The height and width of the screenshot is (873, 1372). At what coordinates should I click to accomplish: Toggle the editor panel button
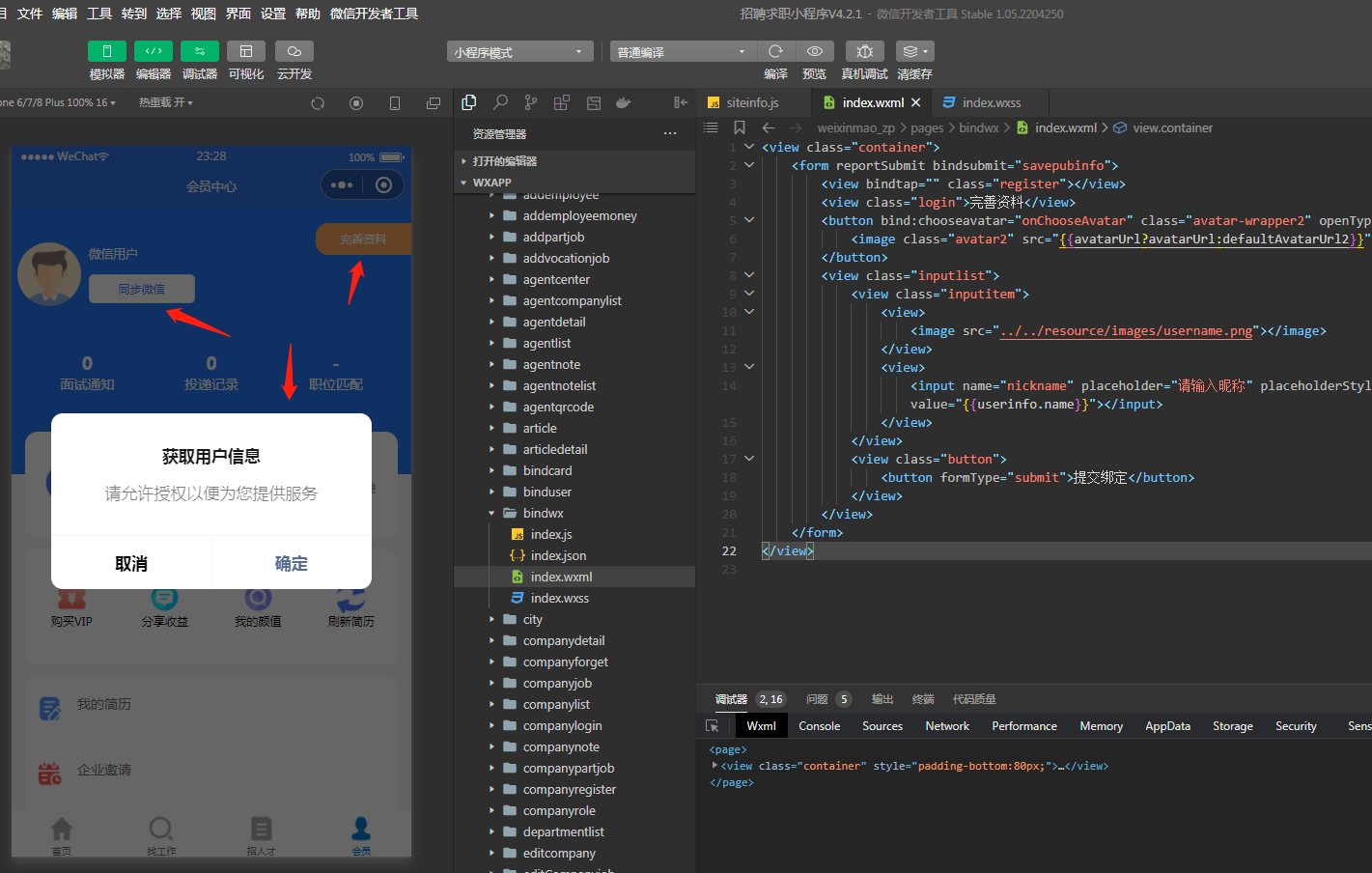coord(154,51)
